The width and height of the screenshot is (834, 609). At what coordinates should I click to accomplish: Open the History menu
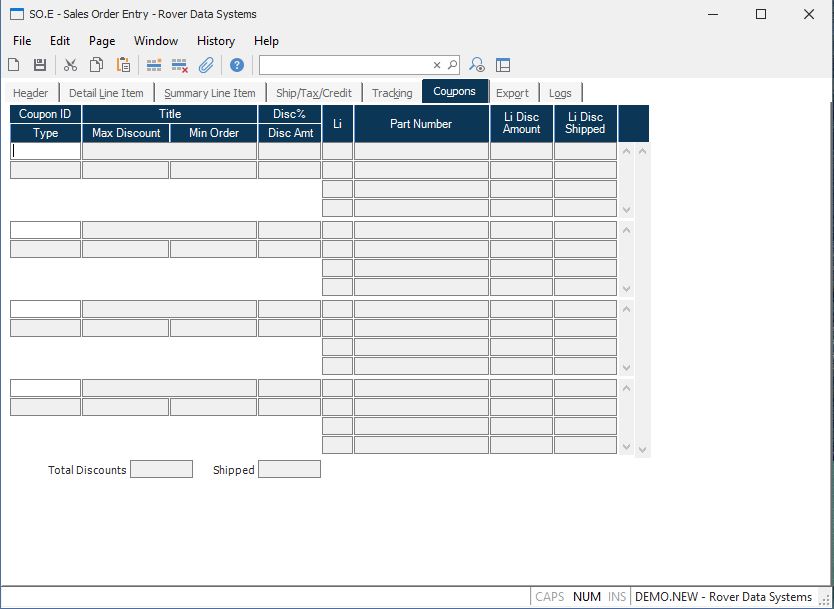tap(215, 41)
